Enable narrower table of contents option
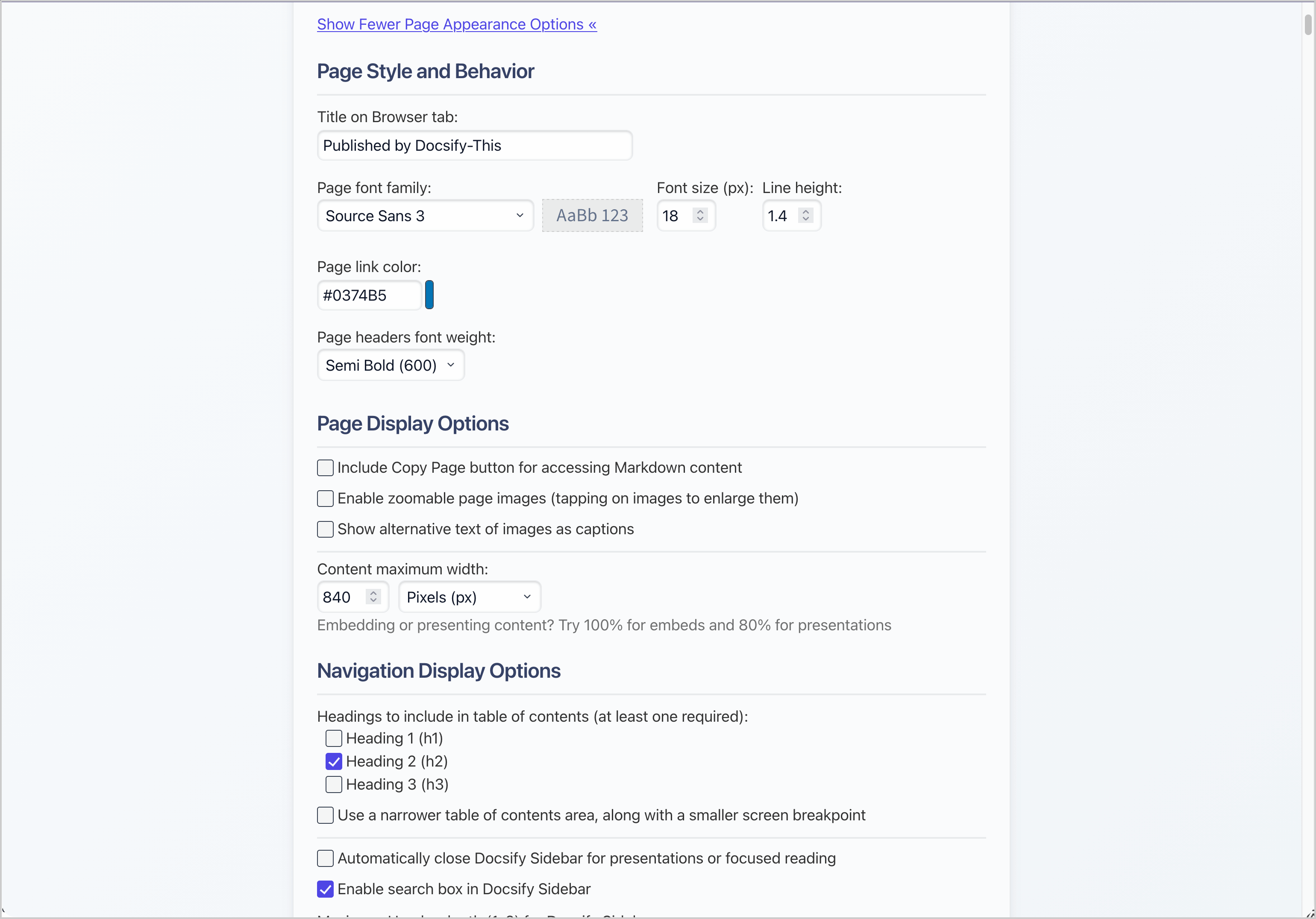Screen dimensions: 1316x919 point(325,815)
